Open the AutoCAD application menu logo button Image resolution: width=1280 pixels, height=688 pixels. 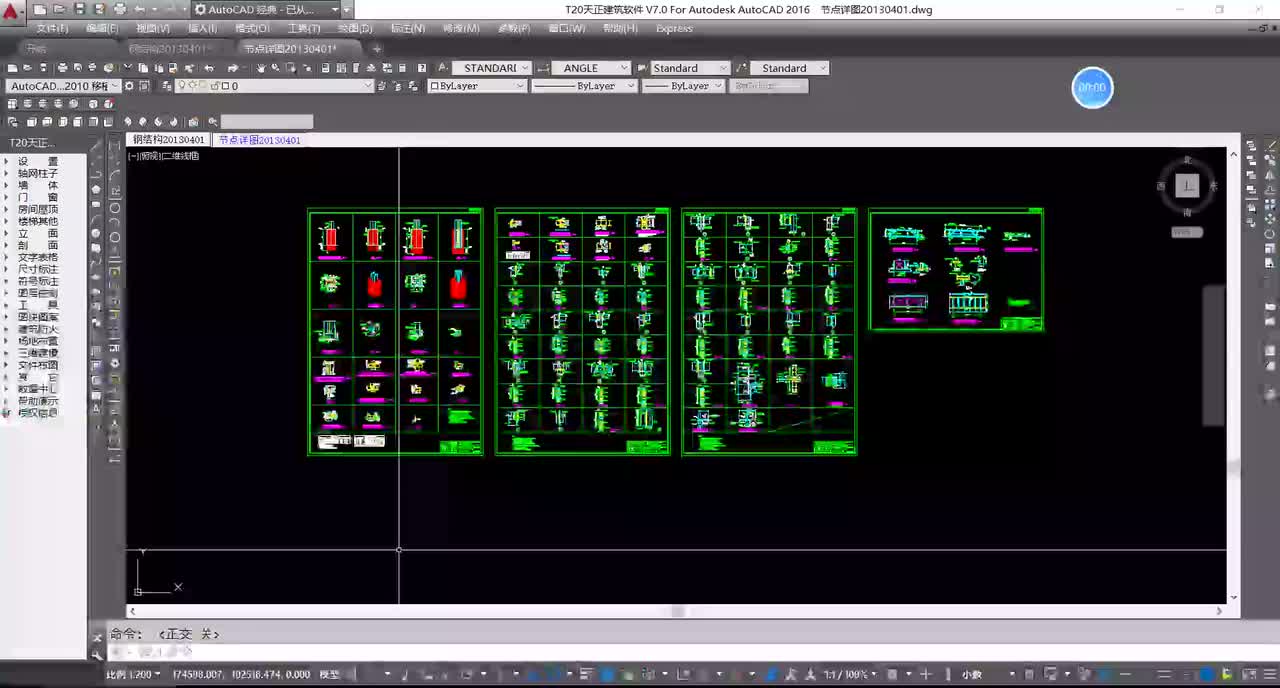pos(12,12)
